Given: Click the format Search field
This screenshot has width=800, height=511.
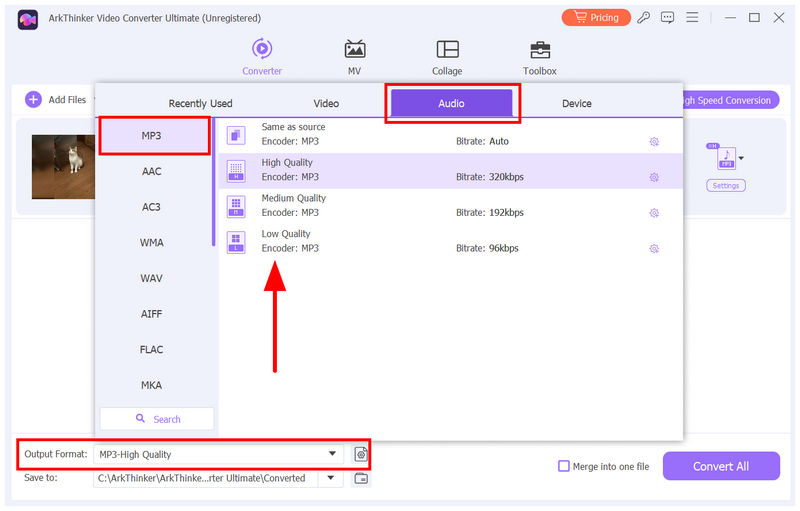Looking at the screenshot, I should click(x=157, y=419).
